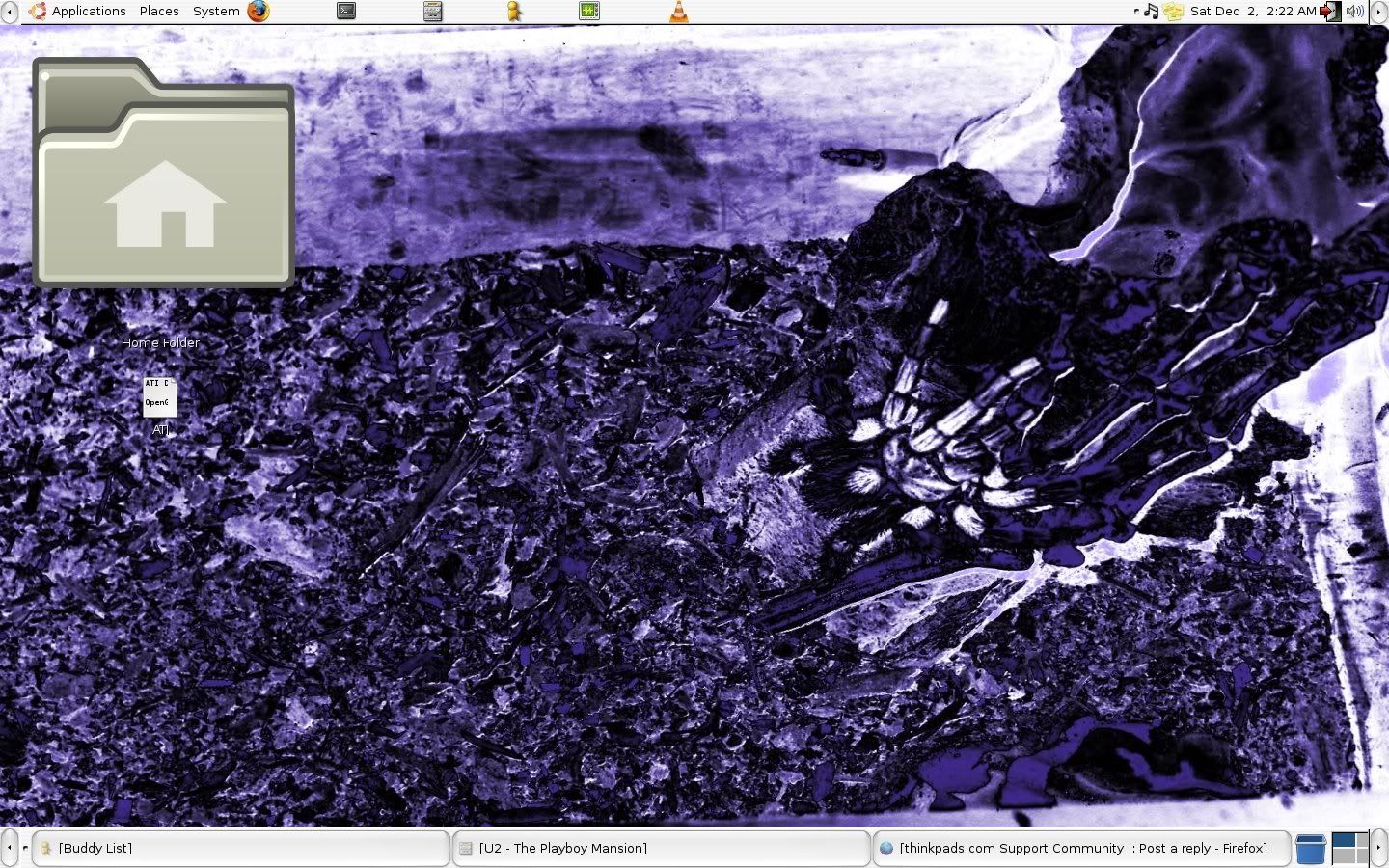The height and width of the screenshot is (868, 1389).
Task: Restore the U2 - The Playboy Mansion window
Action: 661,849
